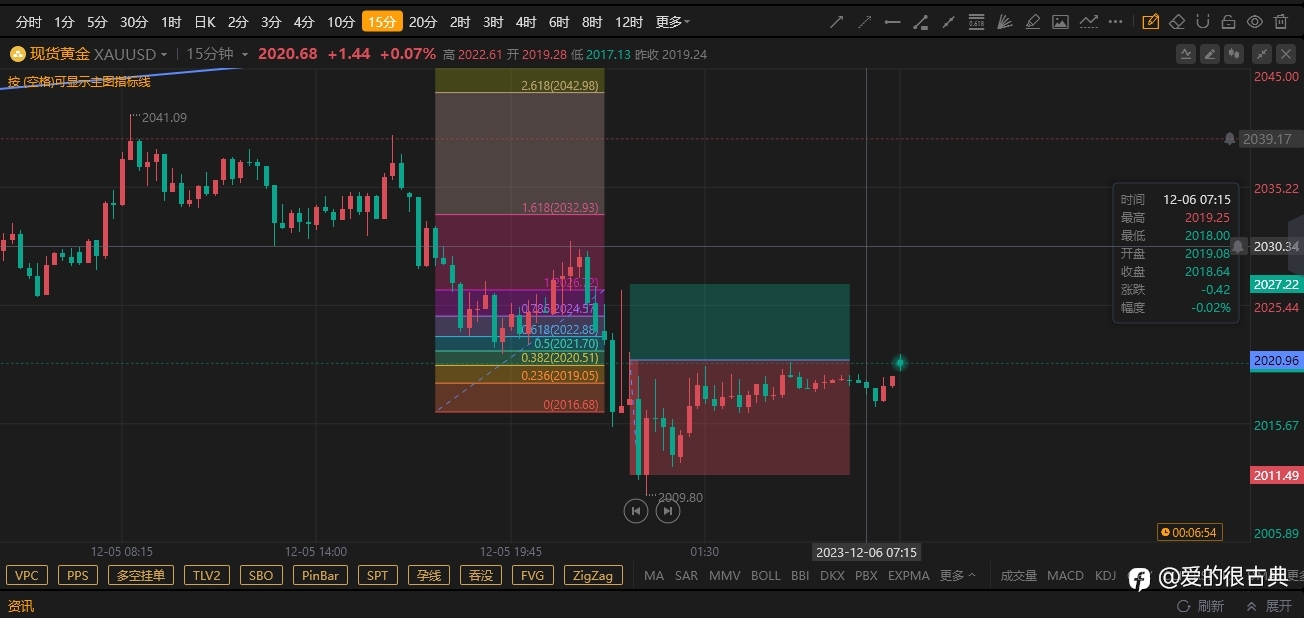Toggle the 孕线 pattern indicator

pyautogui.click(x=429, y=575)
